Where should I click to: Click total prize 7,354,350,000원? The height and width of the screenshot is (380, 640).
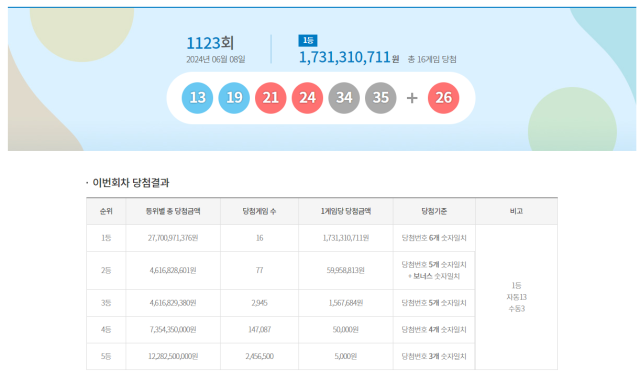173,329
